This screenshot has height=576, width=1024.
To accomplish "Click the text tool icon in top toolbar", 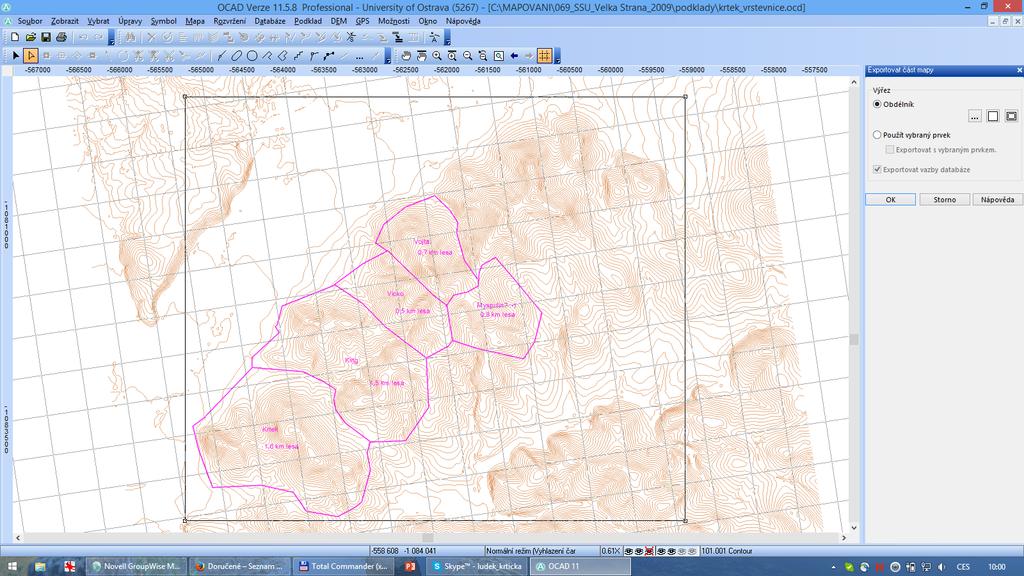I will pyautogui.click(x=434, y=38).
